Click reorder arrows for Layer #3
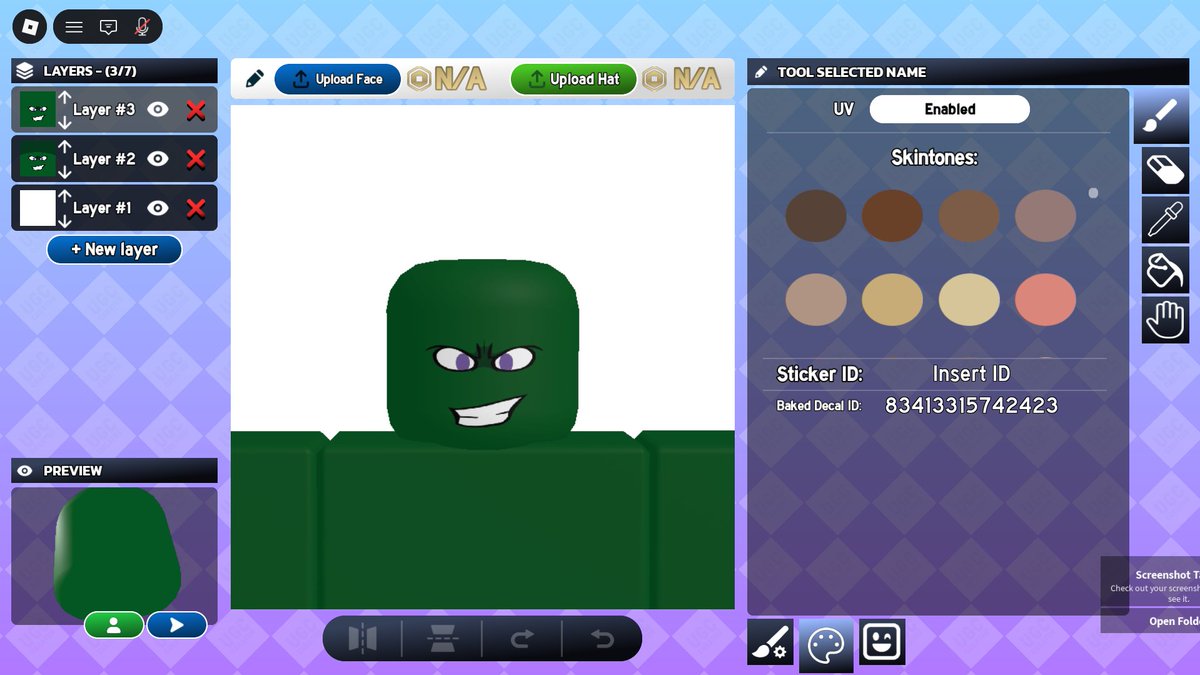Viewport: 1200px width, 675px height. point(64,110)
